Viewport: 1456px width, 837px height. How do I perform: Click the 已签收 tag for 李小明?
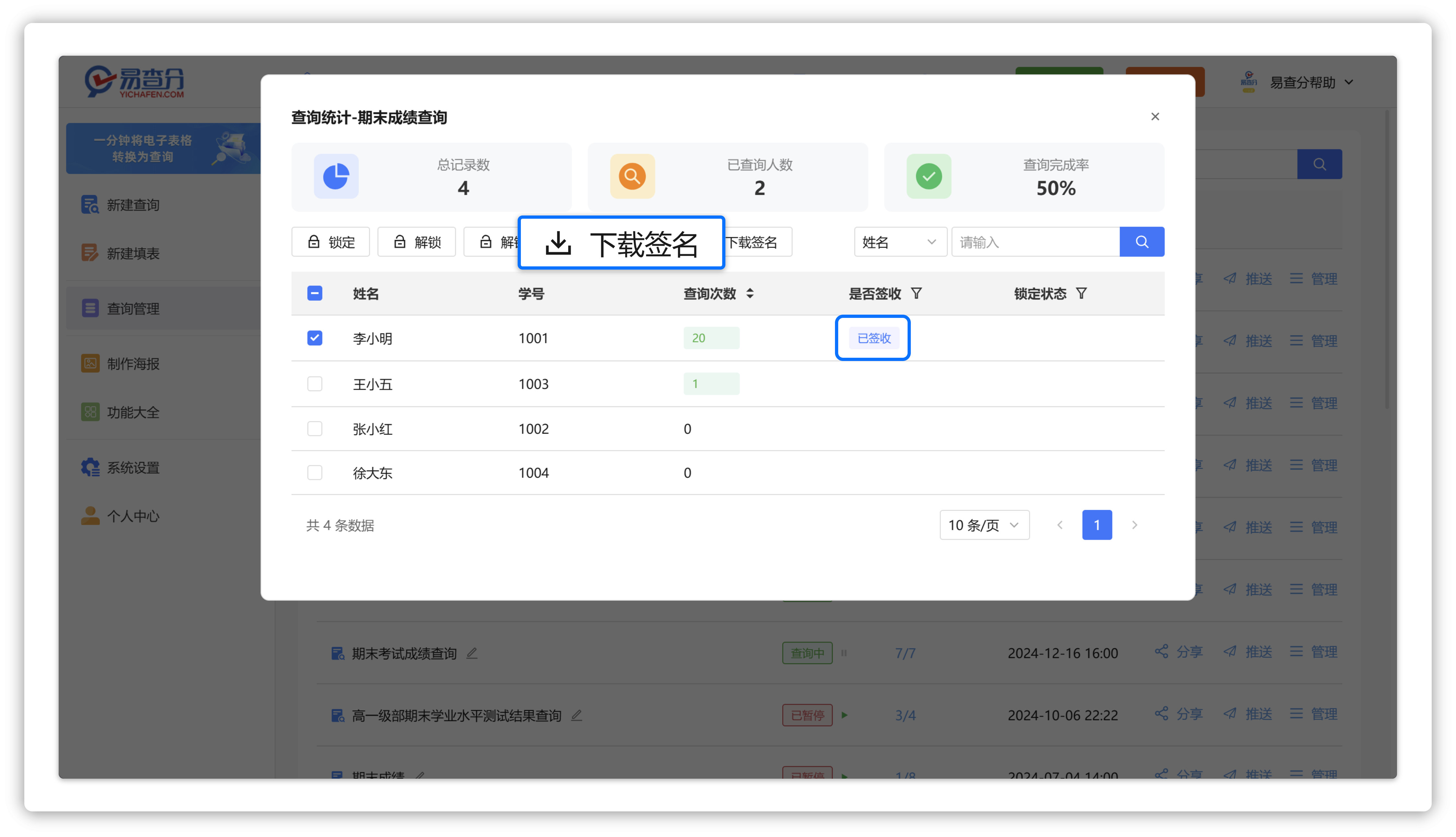point(874,338)
